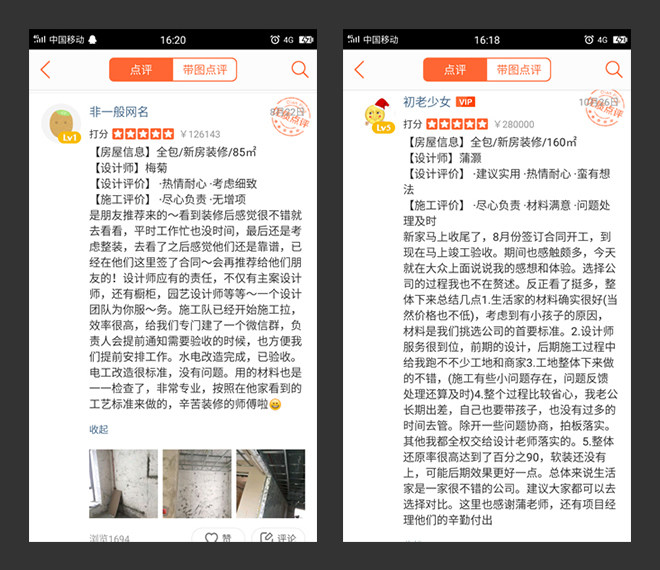The width and height of the screenshot is (660, 570).
Task: Tap star rating in 非一般网名 review
Action: click(143, 134)
